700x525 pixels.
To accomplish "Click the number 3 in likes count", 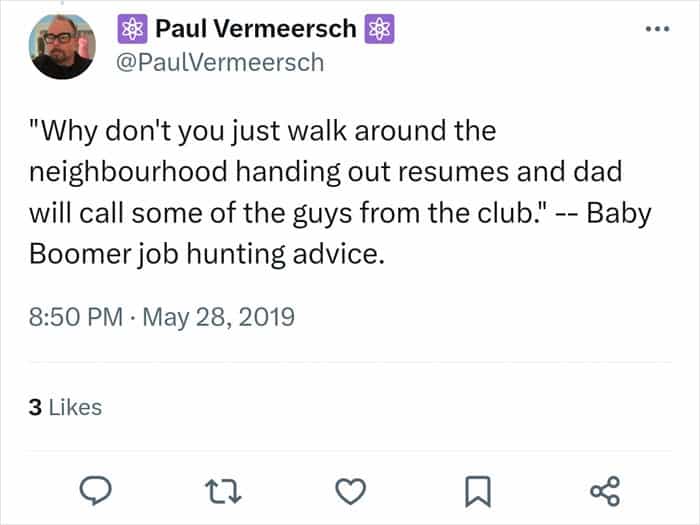I will pos(35,407).
